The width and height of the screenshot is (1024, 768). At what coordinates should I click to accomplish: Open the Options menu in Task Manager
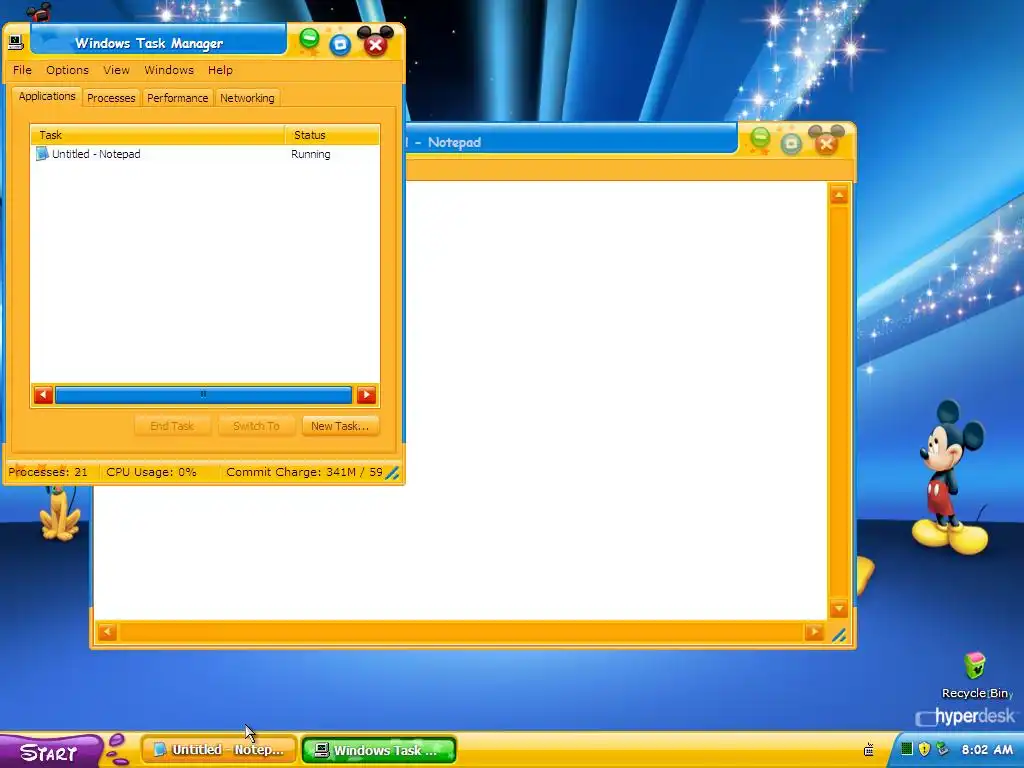coord(67,70)
